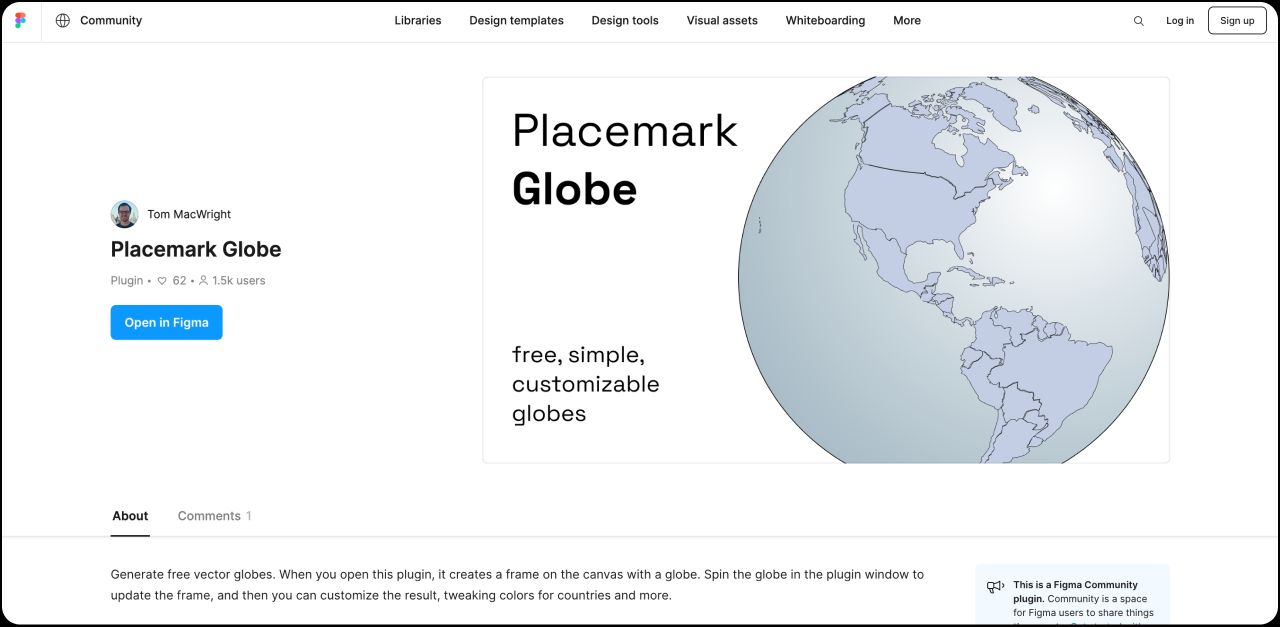Click the megaphone icon in the Community notice
Viewport: 1280px width, 627px height.
point(995,587)
